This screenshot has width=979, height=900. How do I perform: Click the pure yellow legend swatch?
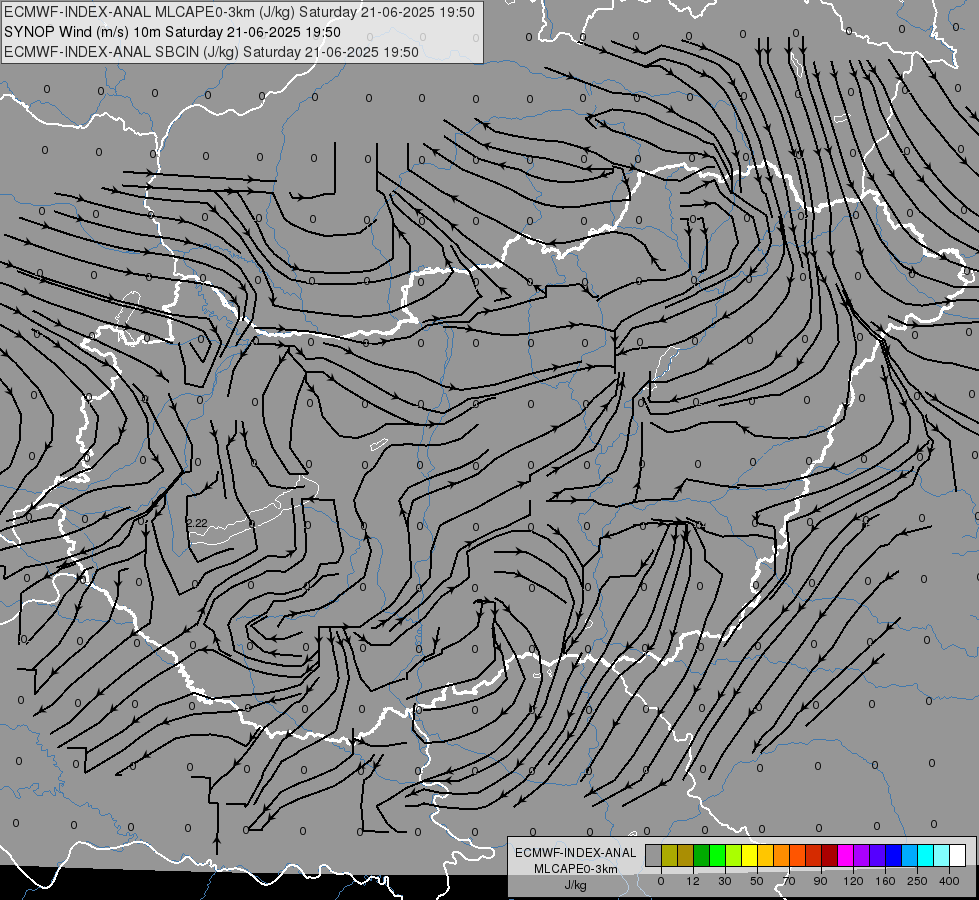click(x=750, y=855)
